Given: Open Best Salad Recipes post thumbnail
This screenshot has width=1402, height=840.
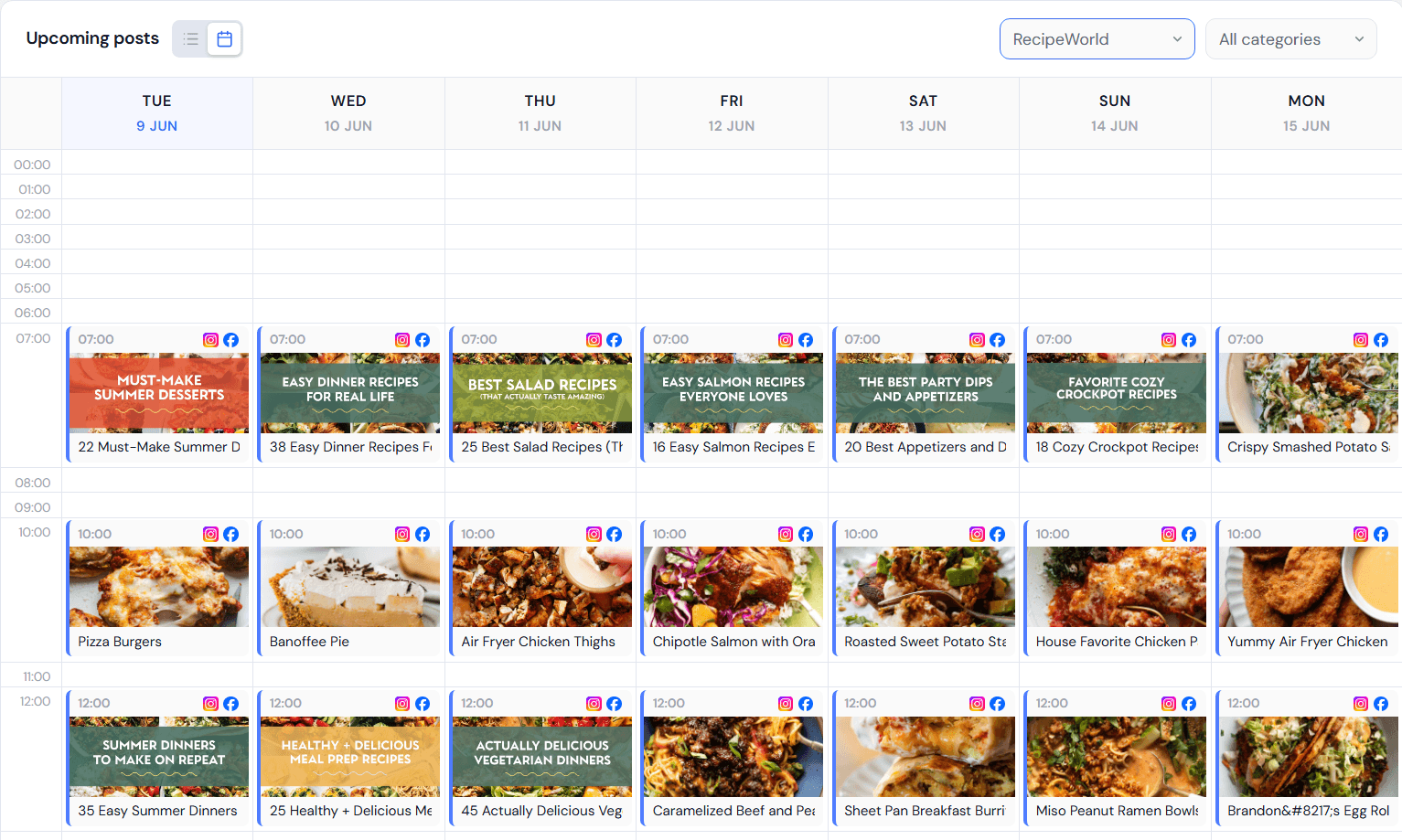Looking at the screenshot, I should 542,393.
